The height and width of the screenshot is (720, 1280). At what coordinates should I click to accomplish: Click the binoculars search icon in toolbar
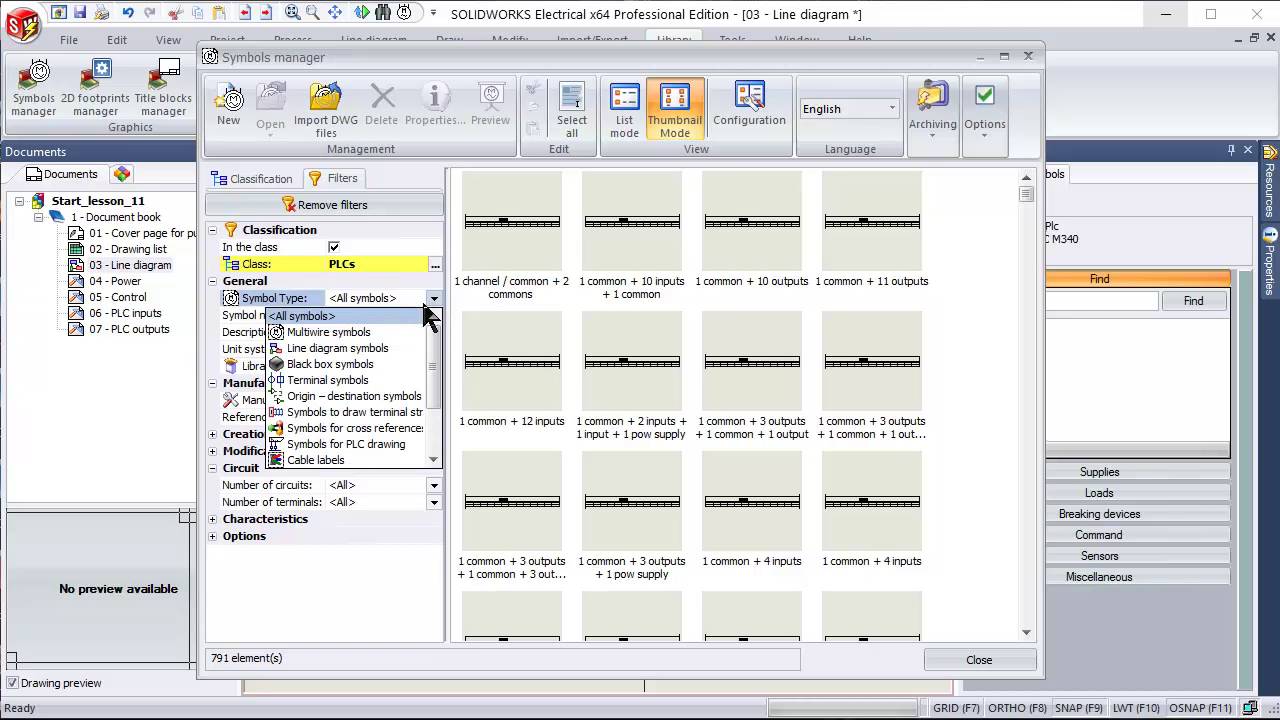pyautogui.click(x=383, y=13)
